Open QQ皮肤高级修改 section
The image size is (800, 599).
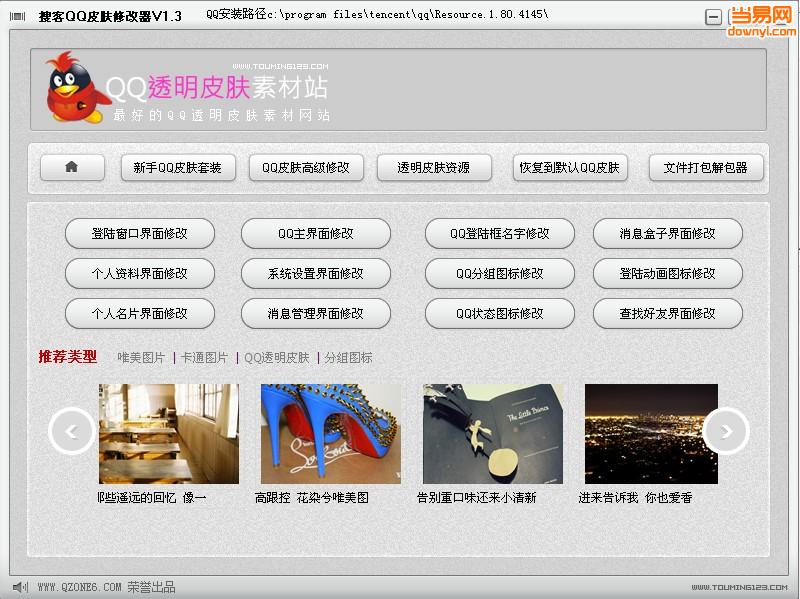click(x=306, y=167)
